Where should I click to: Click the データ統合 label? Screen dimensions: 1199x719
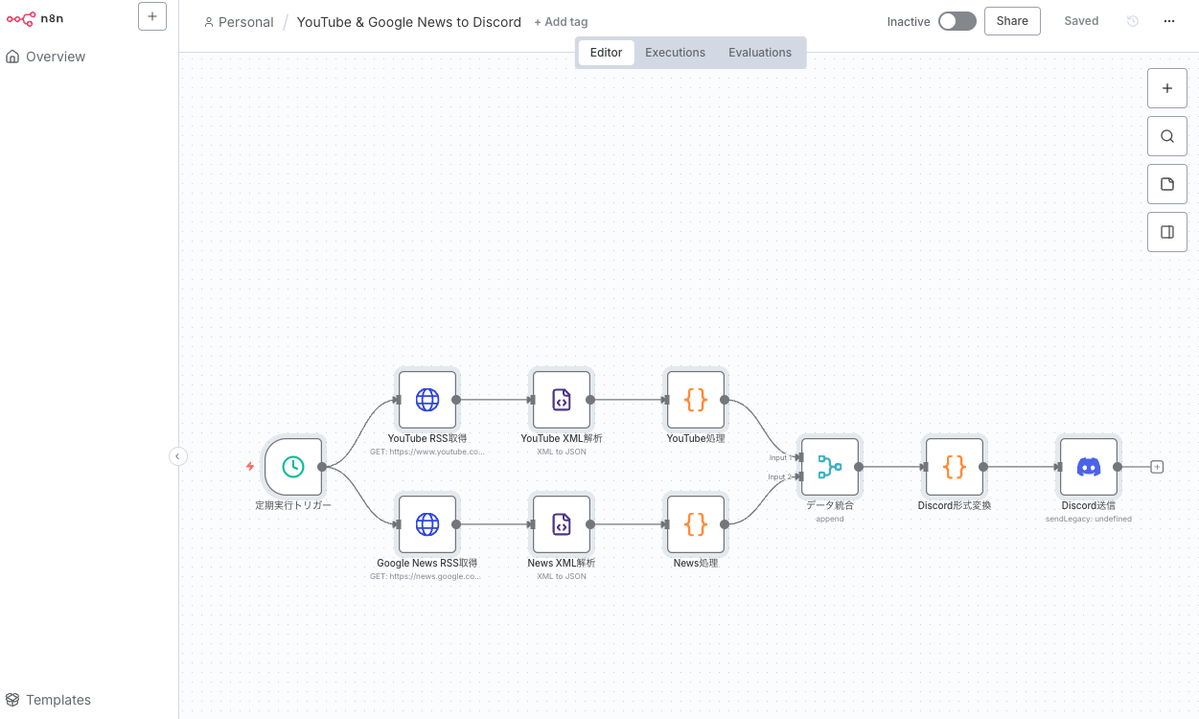click(830, 506)
